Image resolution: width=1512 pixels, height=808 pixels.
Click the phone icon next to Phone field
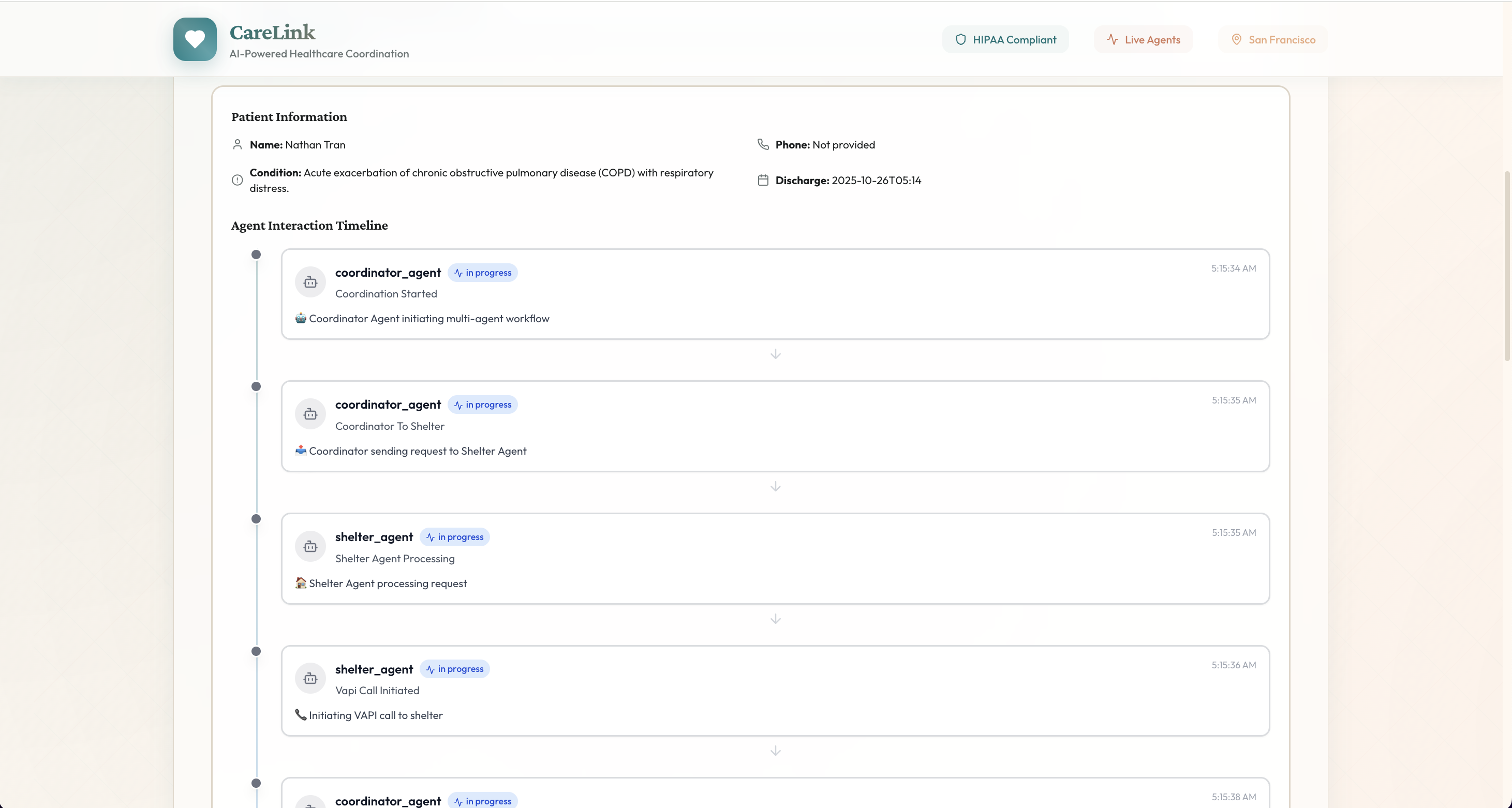coord(762,144)
